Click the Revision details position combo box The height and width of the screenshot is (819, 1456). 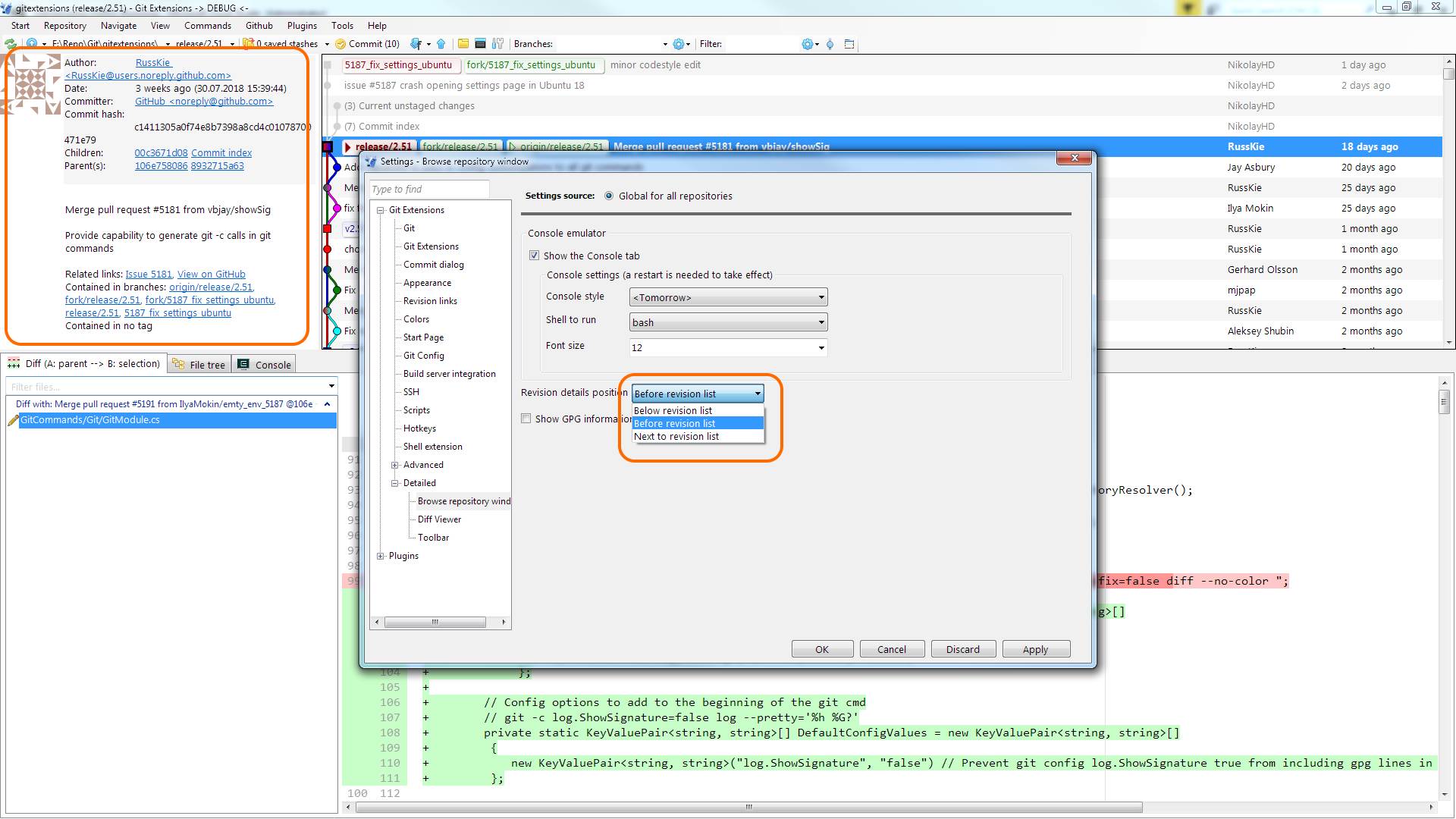(x=697, y=394)
